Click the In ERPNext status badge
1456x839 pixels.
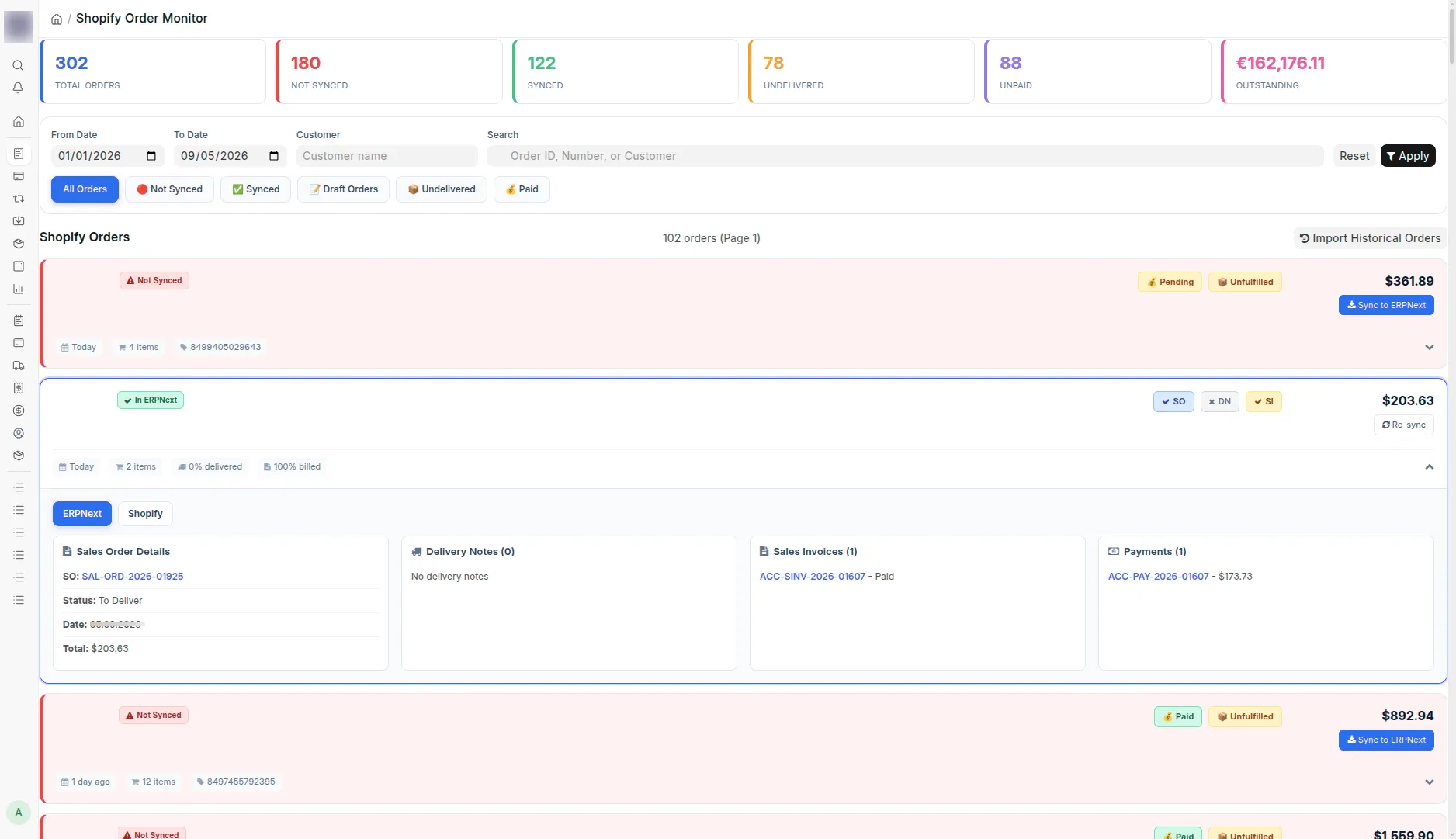pyautogui.click(x=151, y=400)
